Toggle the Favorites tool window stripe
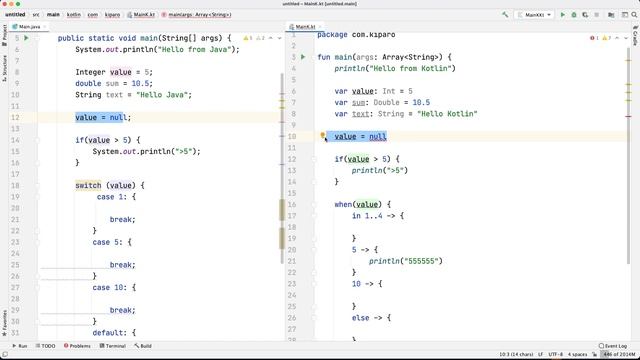The image size is (640, 360). tap(4, 323)
